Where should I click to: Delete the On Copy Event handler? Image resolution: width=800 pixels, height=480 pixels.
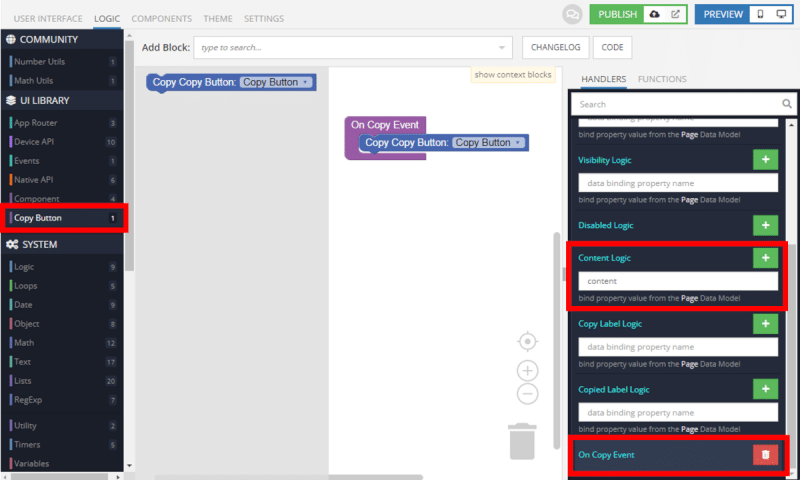[765, 454]
